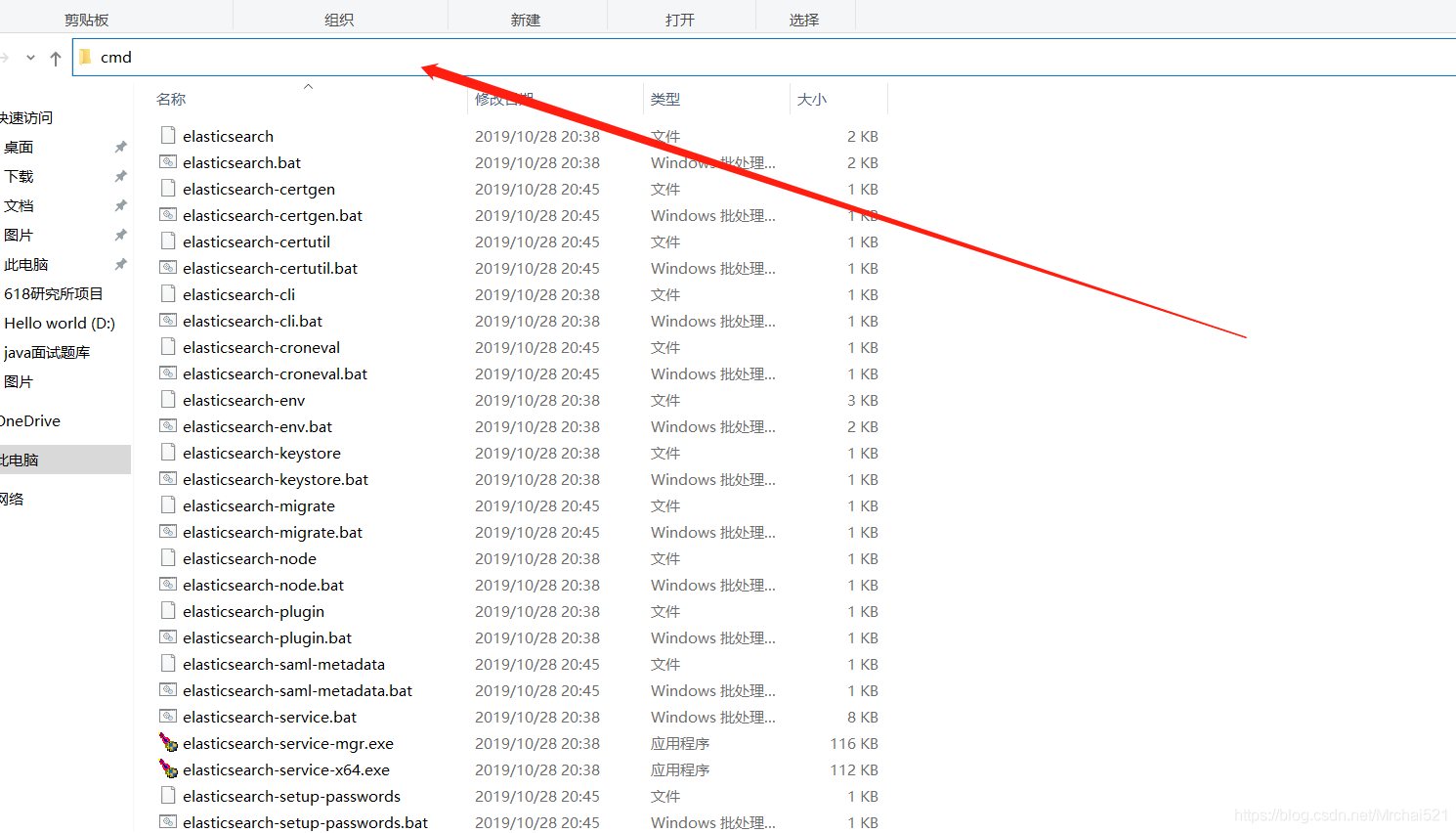This screenshot has height=833, width=1456.
Task: Select elasticsearch-env file icon
Action: click(x=168, y=399)
